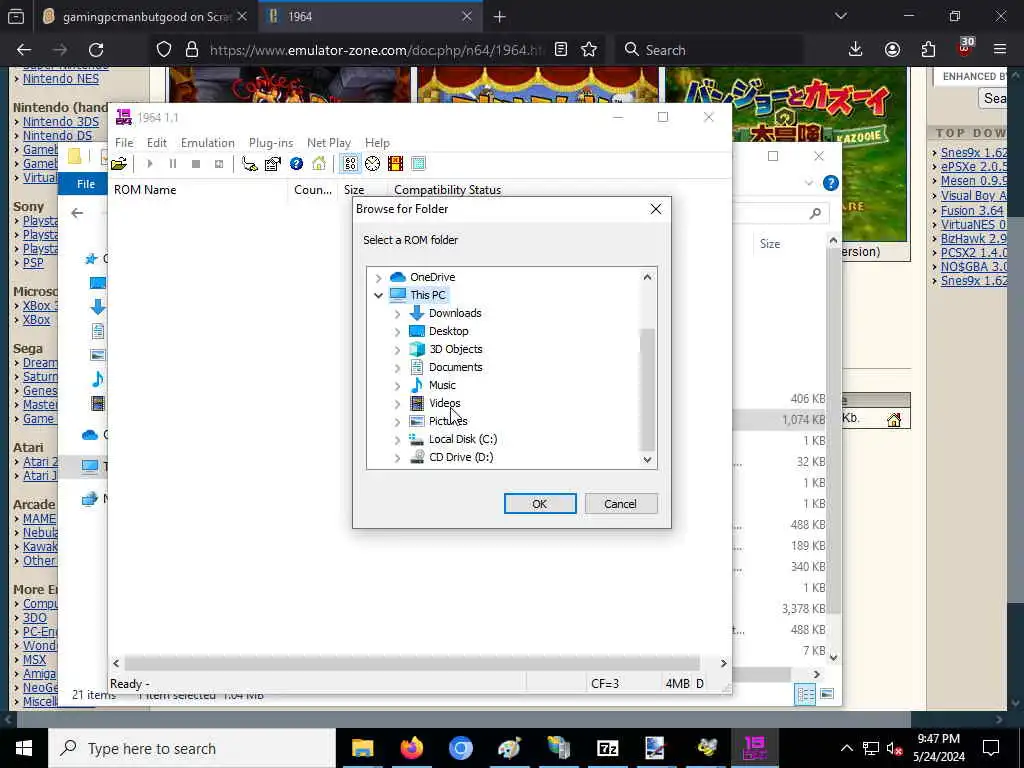Image resolution: width=1024 pixels, height=768 pixels.
Task: Click the Reset emulation toolbar icon
Action: point(219,164)
